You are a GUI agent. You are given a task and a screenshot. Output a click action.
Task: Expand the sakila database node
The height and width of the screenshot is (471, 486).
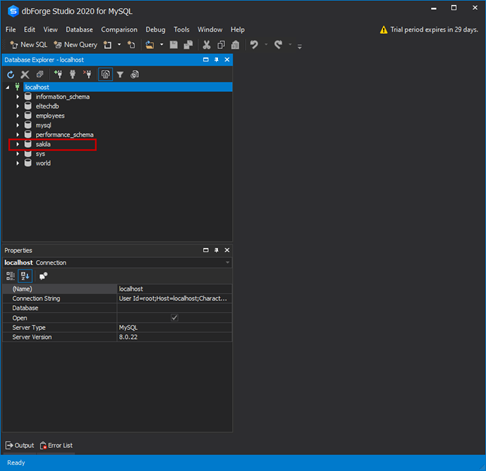tap(18, 144)
